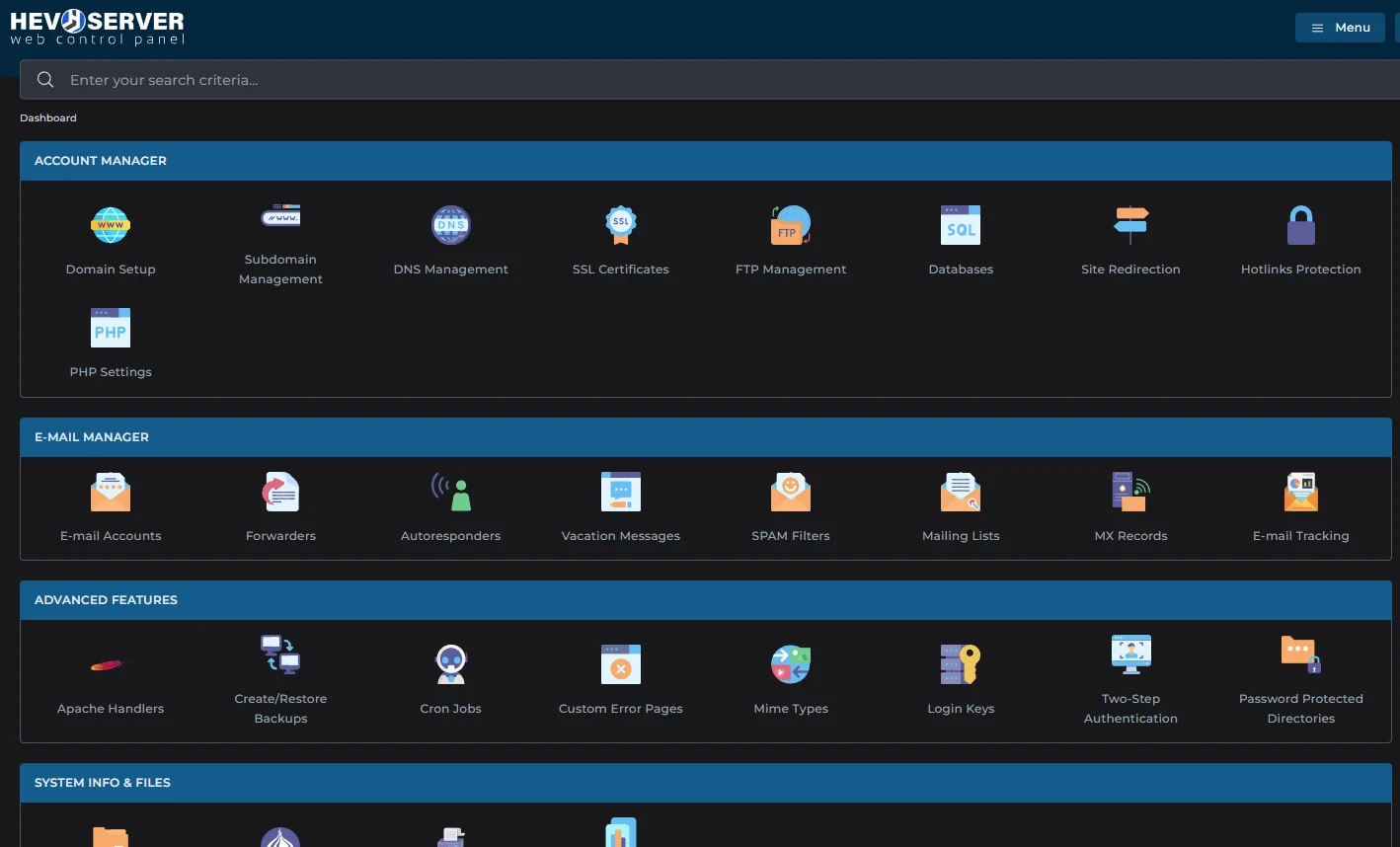Open the Domain Setup icon
The image size is (1400, 847).
[x=111, y=226]
